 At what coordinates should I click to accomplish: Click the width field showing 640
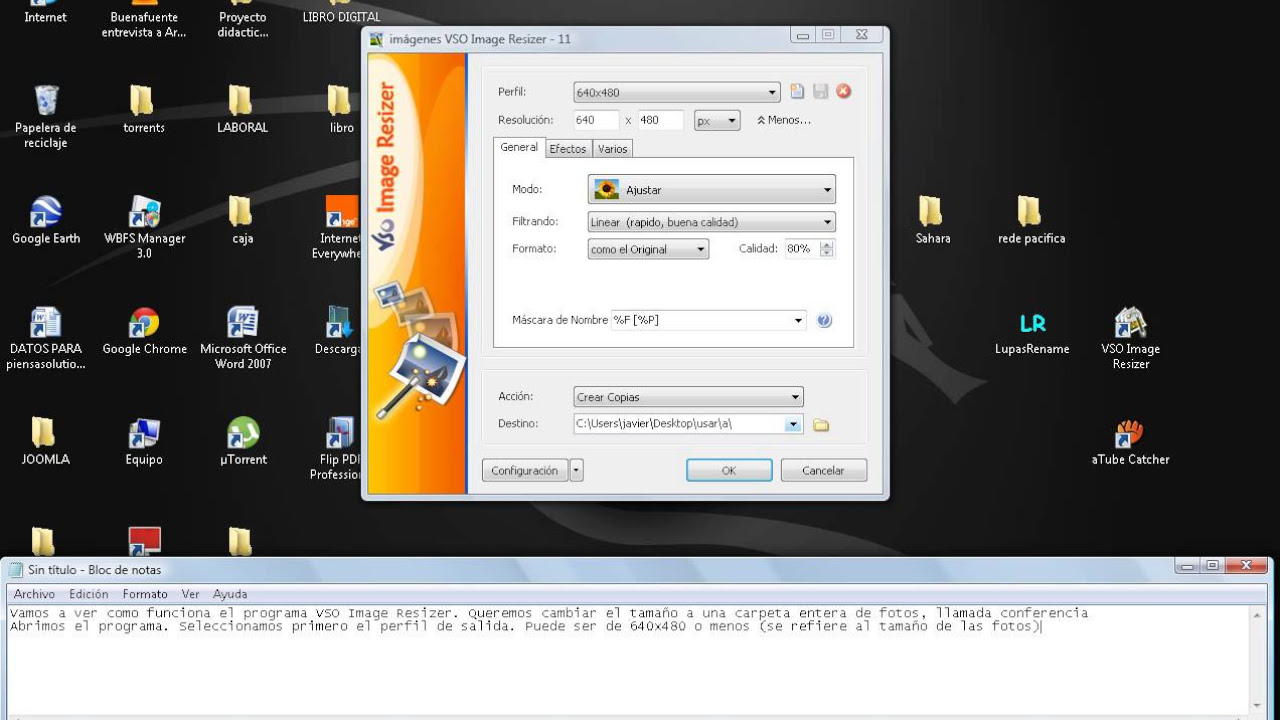tap(596, 120)
